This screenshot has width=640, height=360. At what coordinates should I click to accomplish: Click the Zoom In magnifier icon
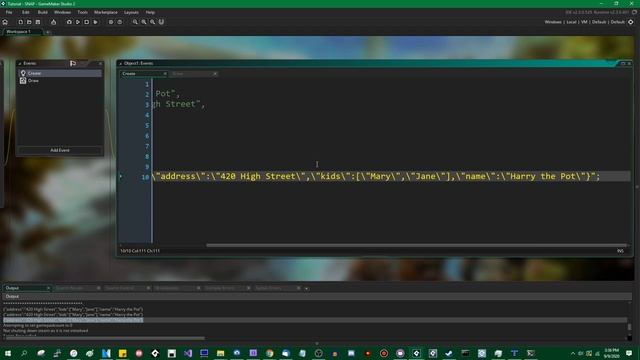[153, 22]
